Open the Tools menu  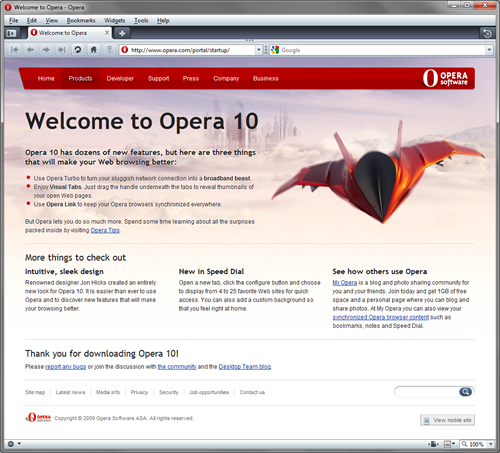(x=141, y=21)
